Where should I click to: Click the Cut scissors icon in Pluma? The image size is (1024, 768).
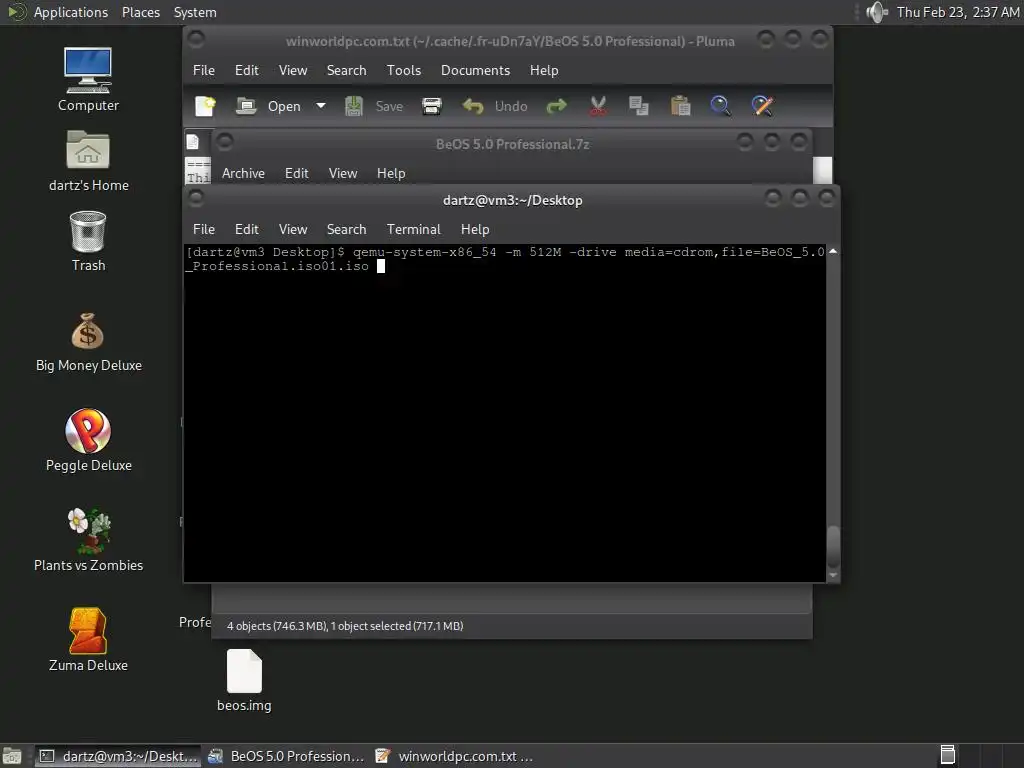598,106
